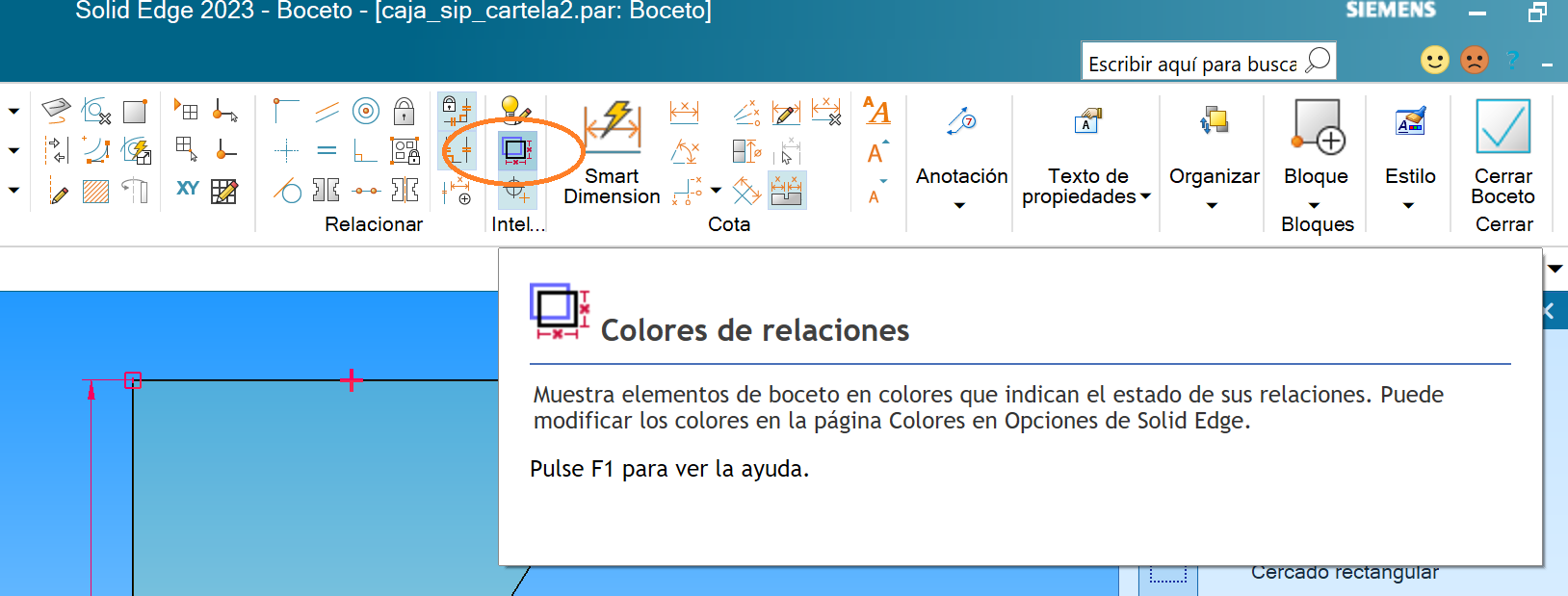The width and height of the screenshot is (1568, 596).
Task: Click the padlock Lock relationship icon
Action: 405,112
